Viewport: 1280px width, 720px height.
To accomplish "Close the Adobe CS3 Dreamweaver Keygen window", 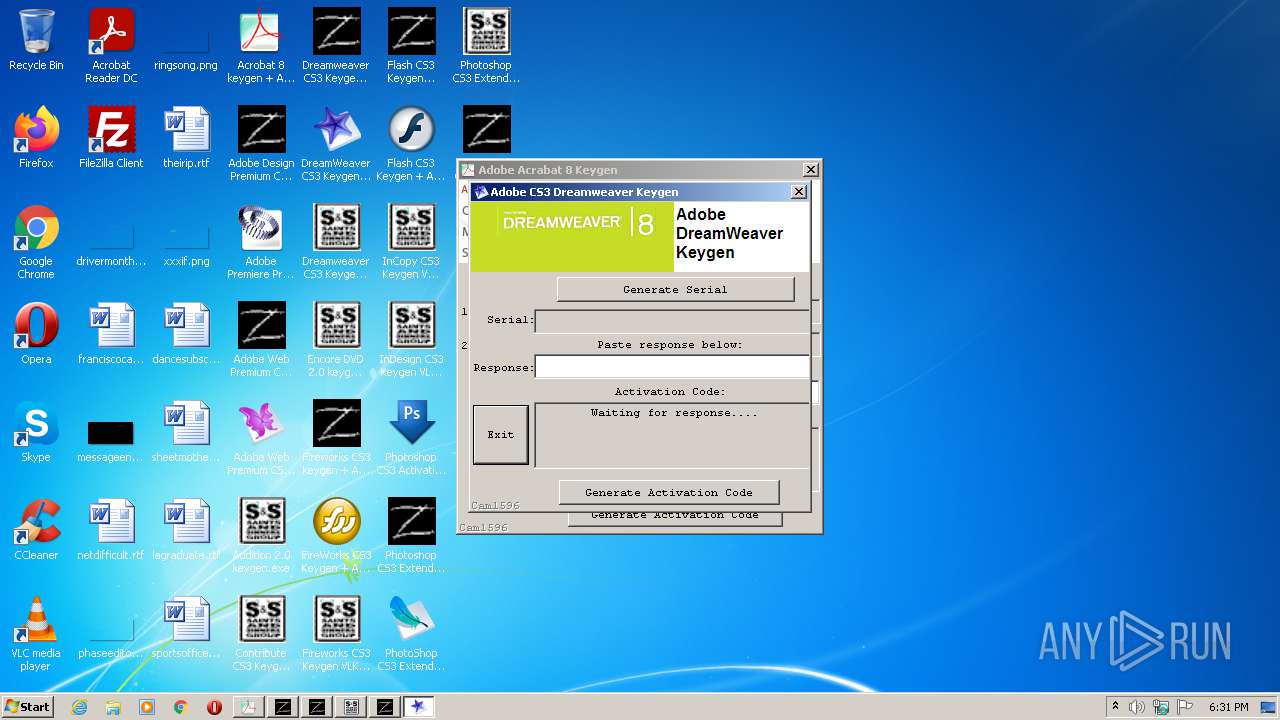I will click(x=798, y=192).
